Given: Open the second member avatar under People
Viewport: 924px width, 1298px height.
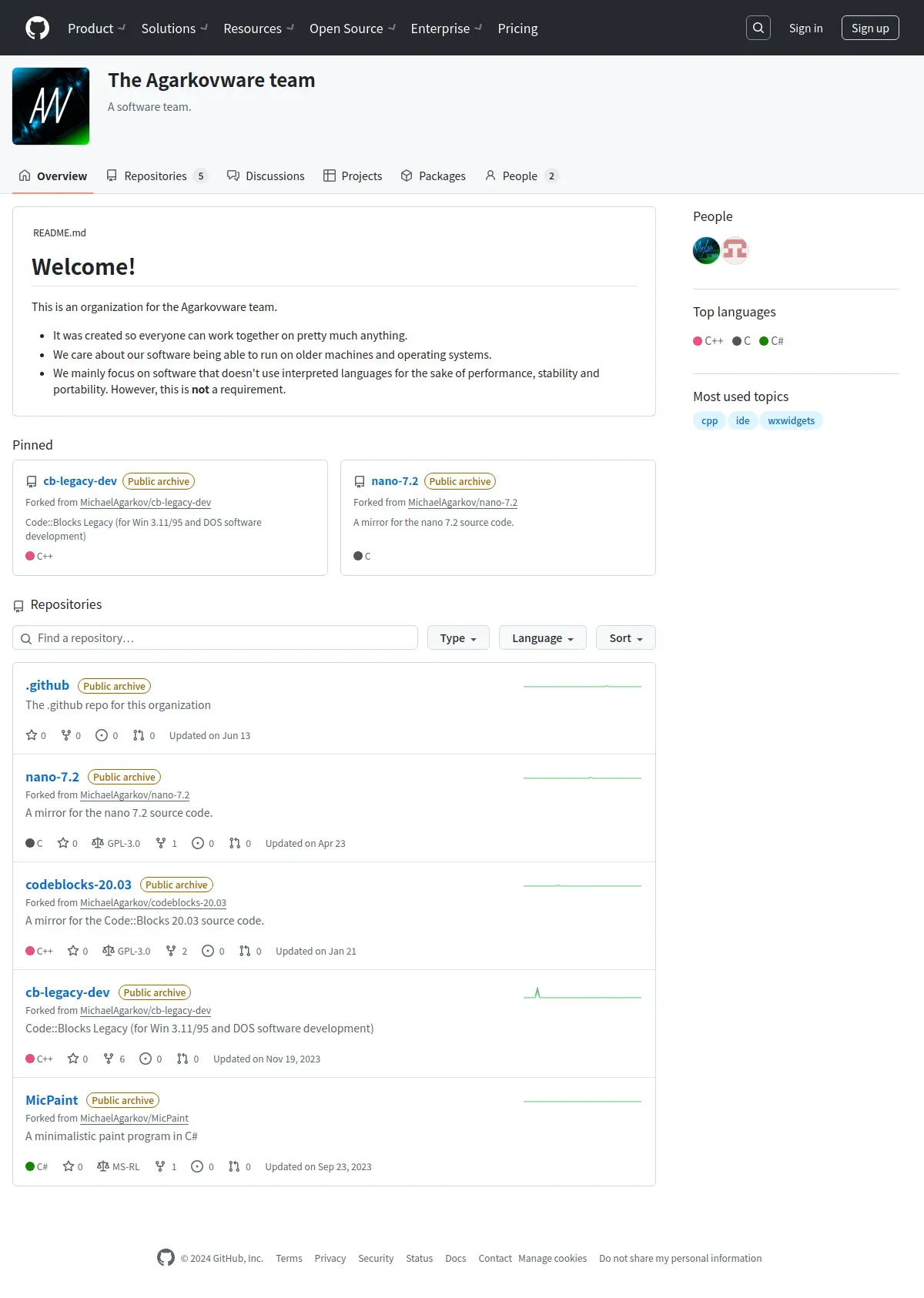Looking at the screenshot, I should 735,250.
